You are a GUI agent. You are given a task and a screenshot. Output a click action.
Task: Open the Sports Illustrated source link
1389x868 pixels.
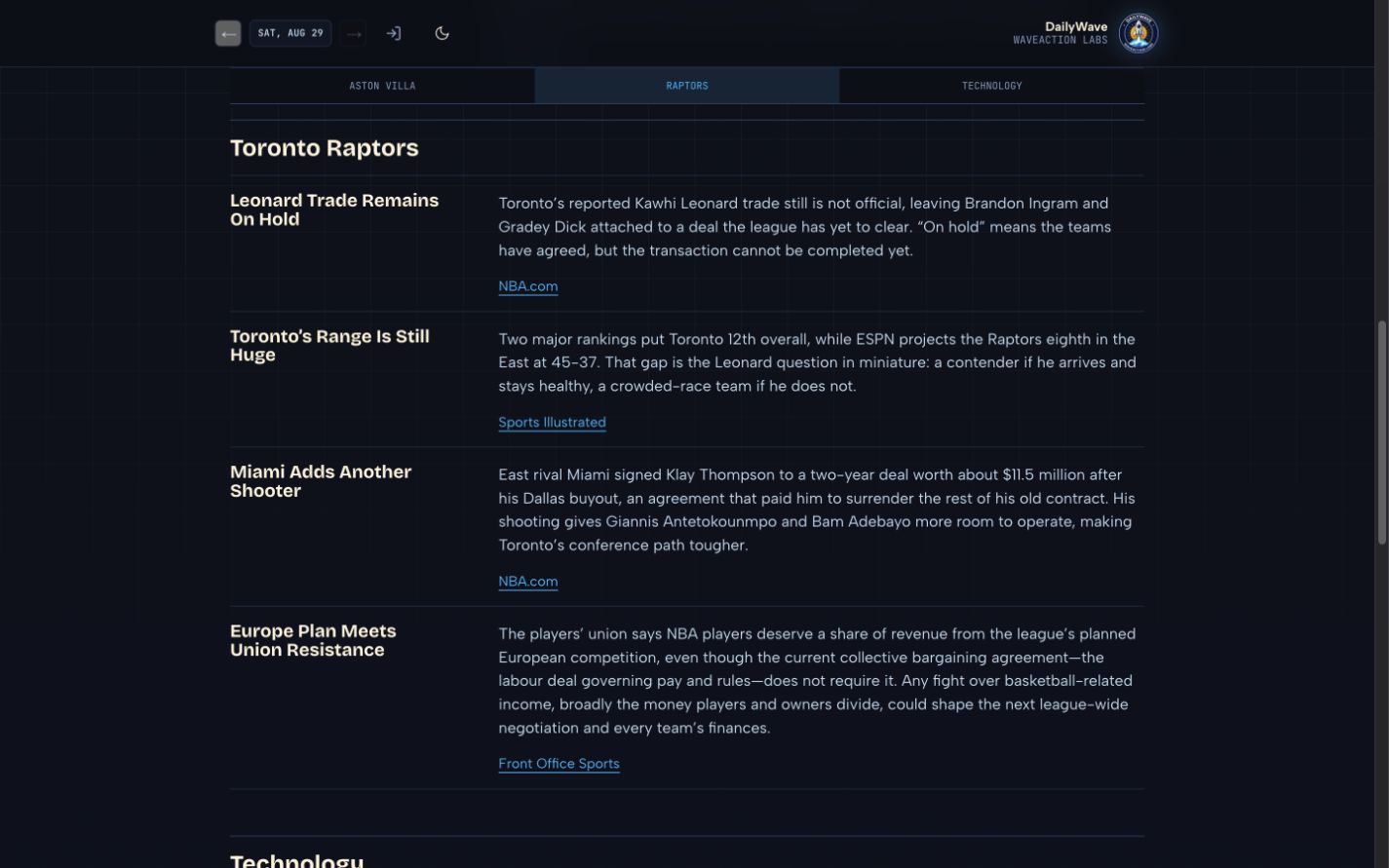[553, 422]
